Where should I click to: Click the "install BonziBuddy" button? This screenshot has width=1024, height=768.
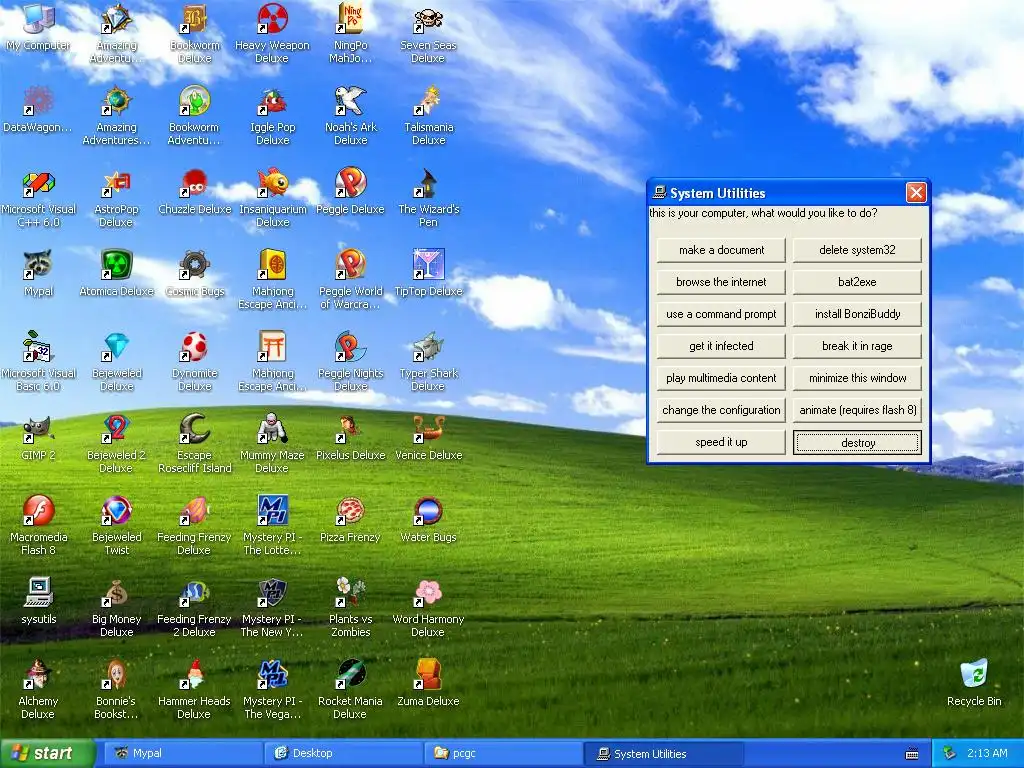pos(857,314)
